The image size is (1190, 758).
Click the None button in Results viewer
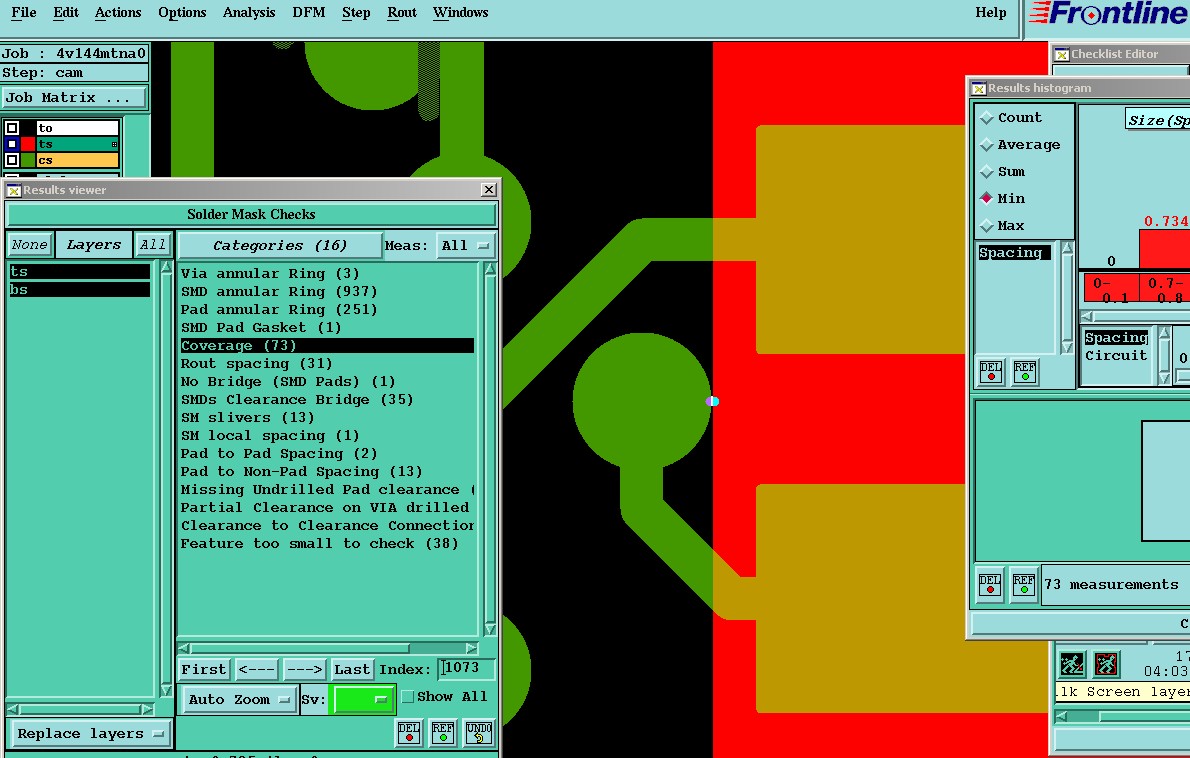(x=30, y=244)
